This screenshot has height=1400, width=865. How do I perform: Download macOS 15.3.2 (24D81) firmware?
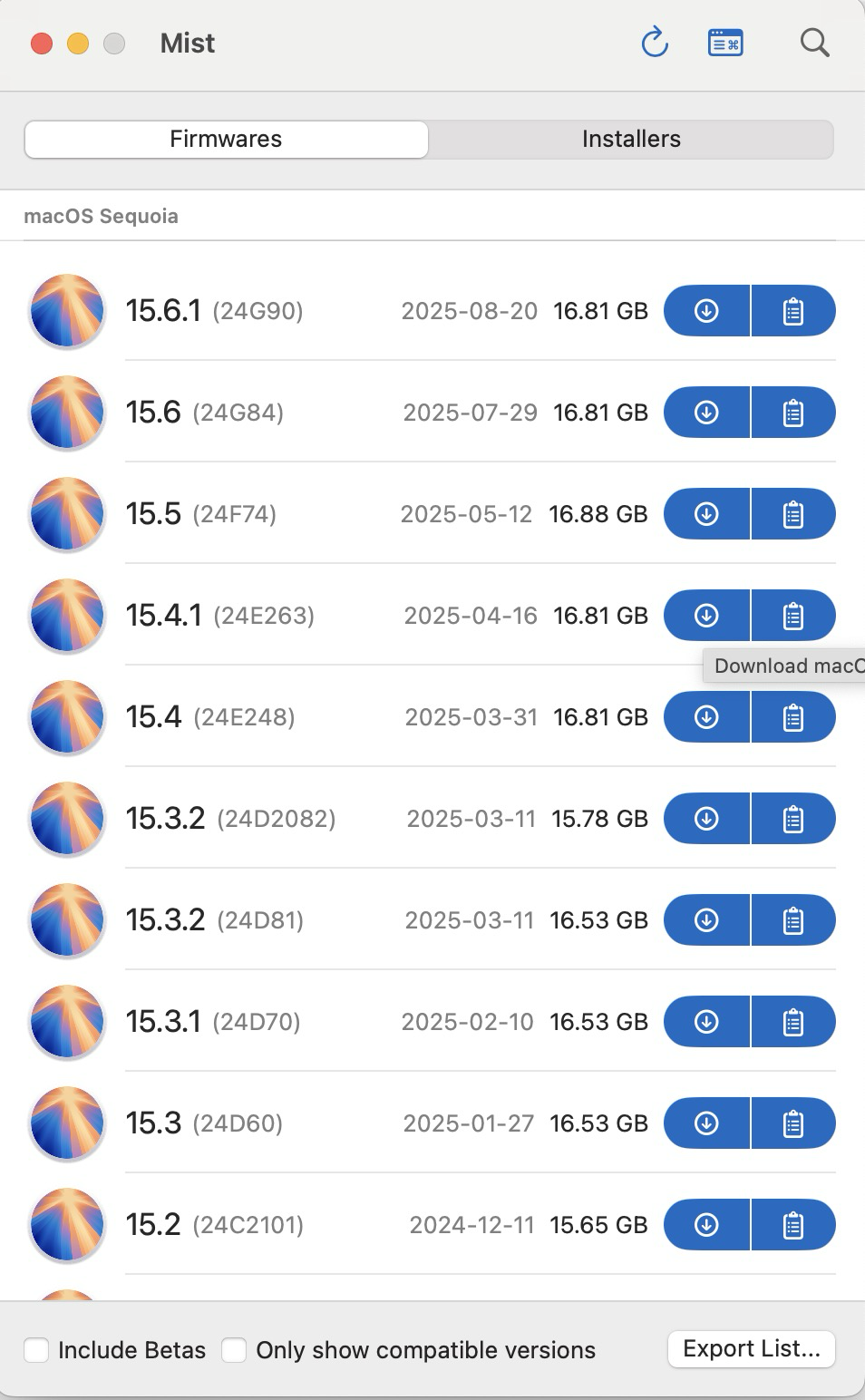[x=706, y=920]
